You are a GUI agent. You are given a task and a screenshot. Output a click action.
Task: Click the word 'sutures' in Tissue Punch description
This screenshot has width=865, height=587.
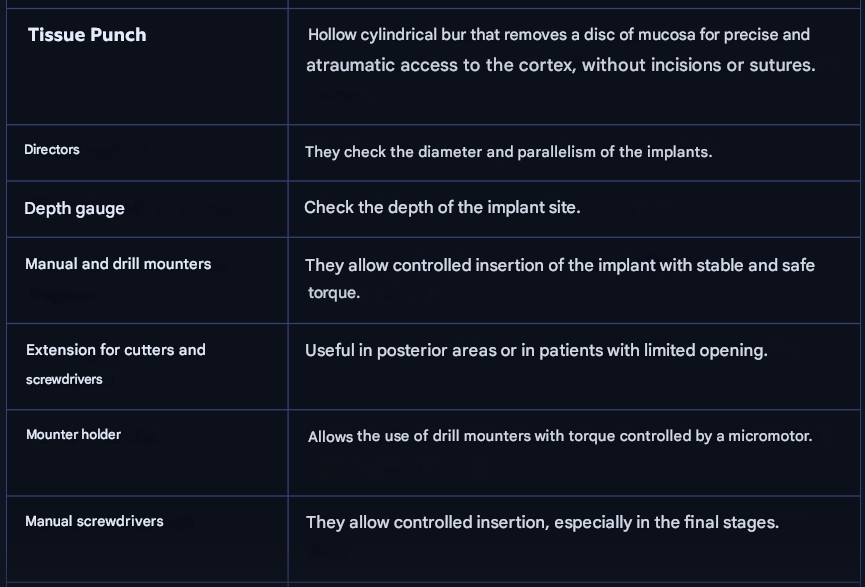781,66
